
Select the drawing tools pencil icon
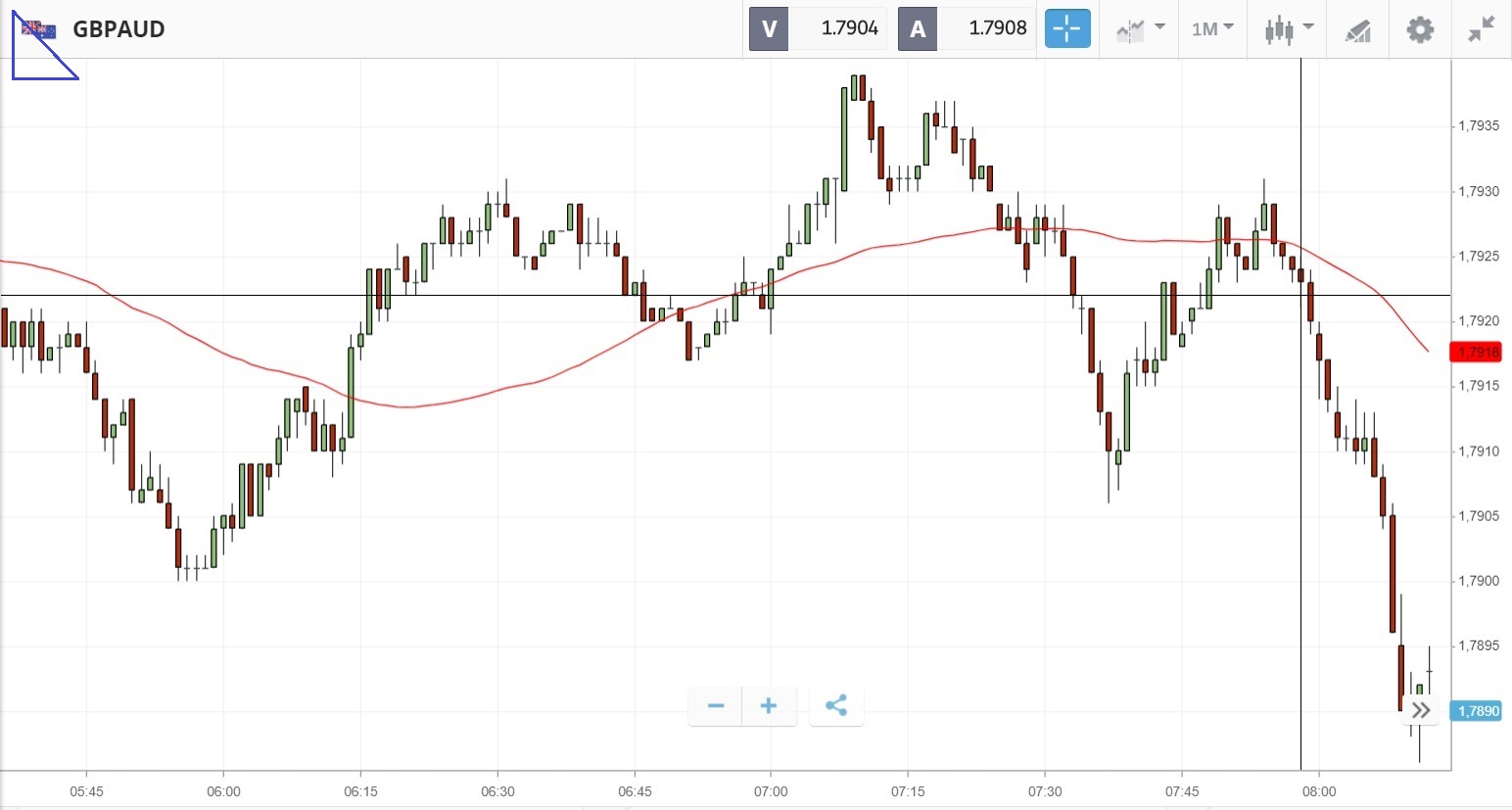1357,29
